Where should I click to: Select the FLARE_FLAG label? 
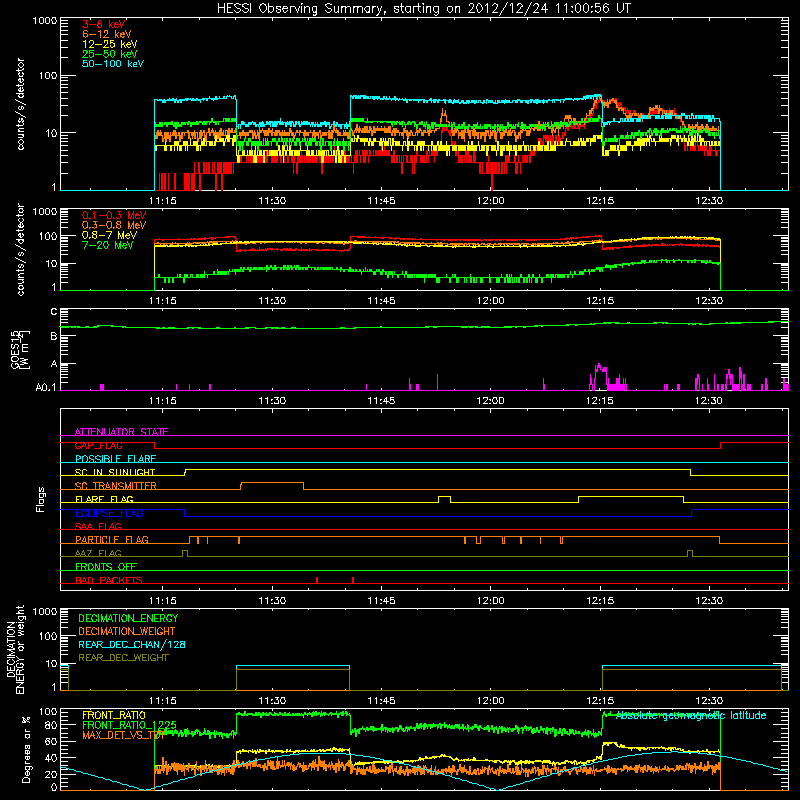click(x=104, y=499)
